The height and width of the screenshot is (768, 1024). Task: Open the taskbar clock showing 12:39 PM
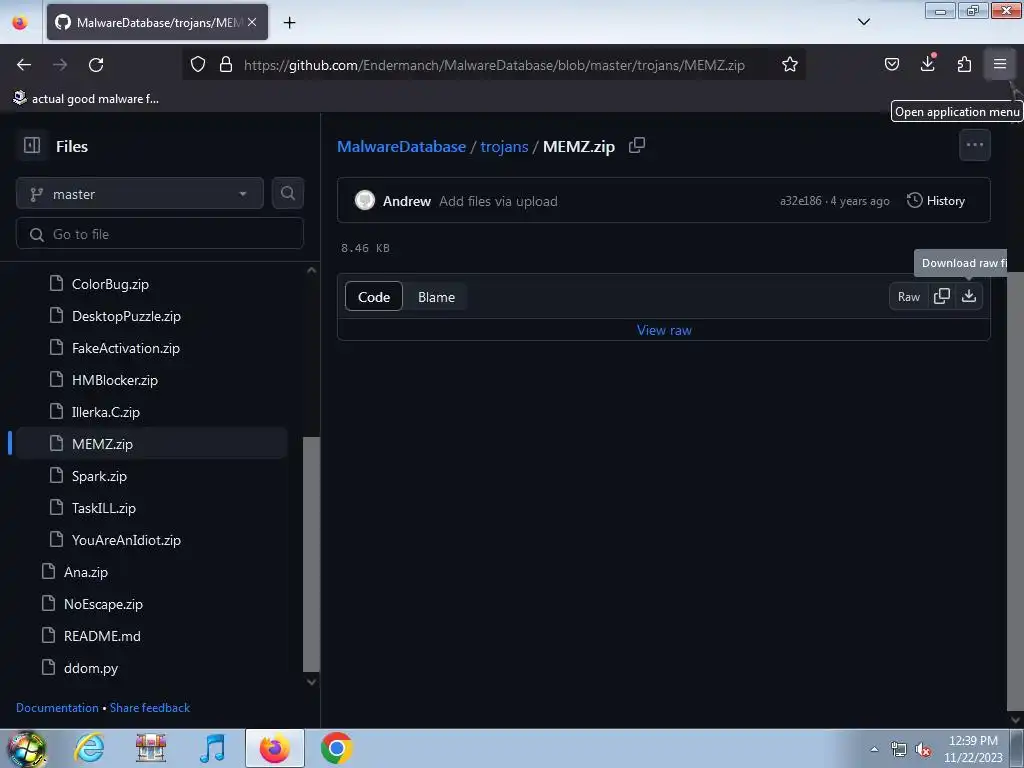973,749
